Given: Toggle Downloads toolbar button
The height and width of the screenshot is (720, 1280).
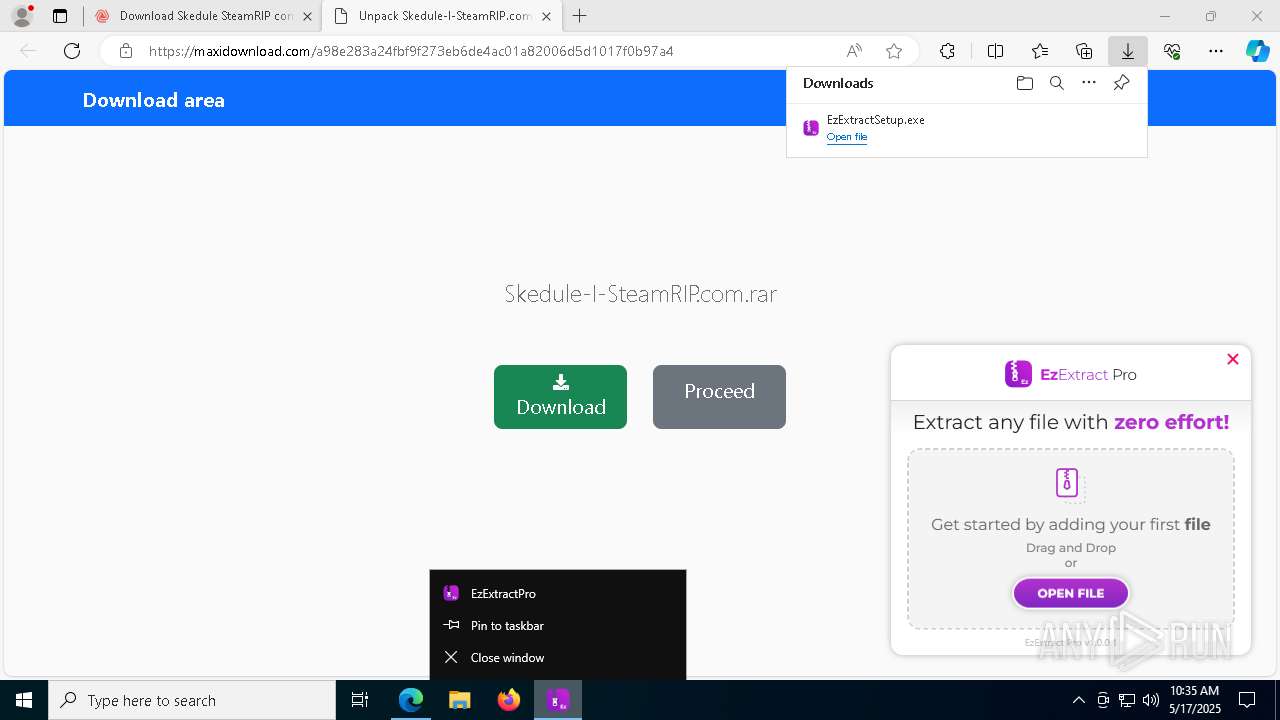Looking at the screenshot, I should pos(1128,51).
